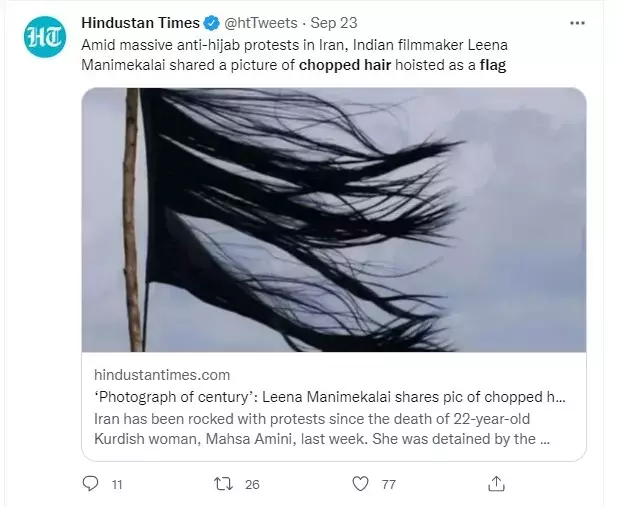617x507 pixels.
Task: Click the bold 'chopped hair' text
Action: (x=345, y=65)
